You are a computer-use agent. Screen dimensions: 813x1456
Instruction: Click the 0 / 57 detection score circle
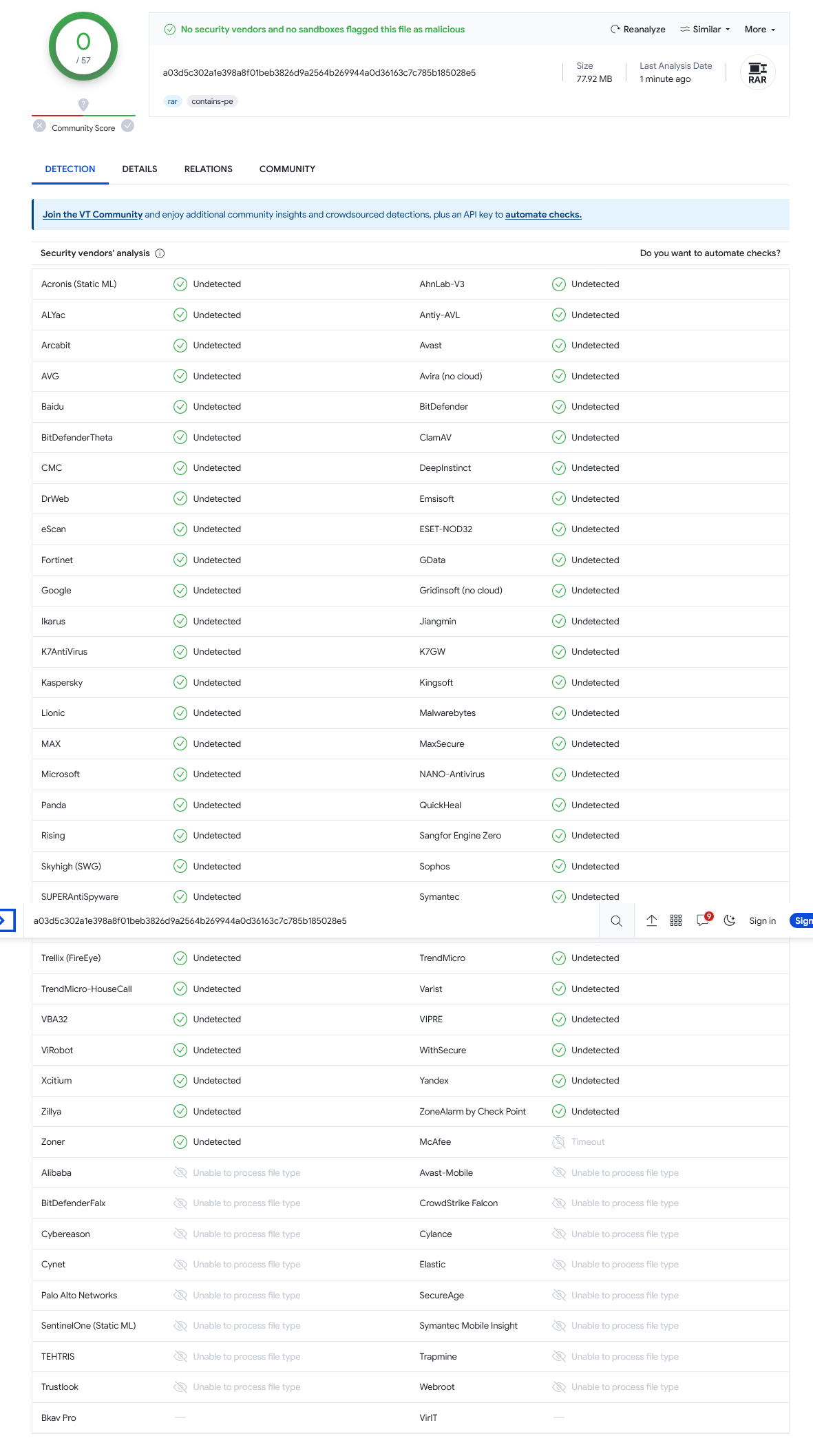(x=83, y=48)
